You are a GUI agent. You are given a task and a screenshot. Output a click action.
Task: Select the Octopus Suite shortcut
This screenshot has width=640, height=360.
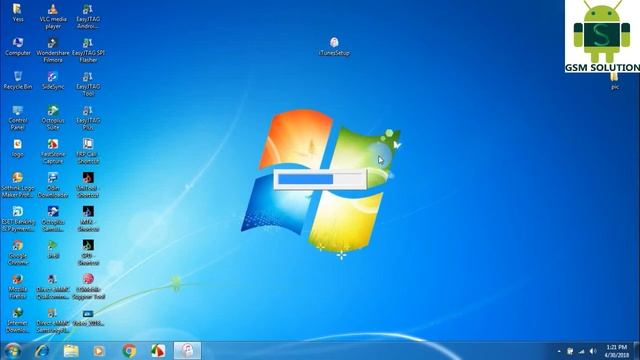coord(53,118)
